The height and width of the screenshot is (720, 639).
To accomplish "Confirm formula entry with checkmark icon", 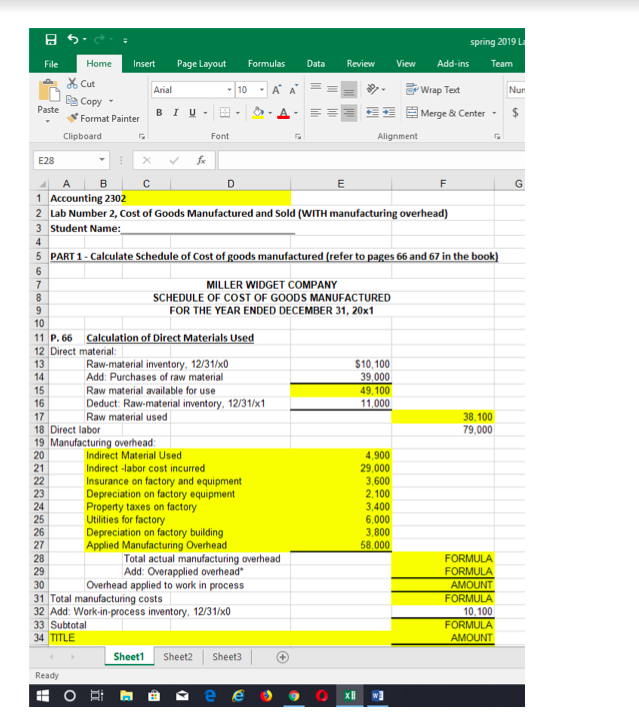I will 174,160.
